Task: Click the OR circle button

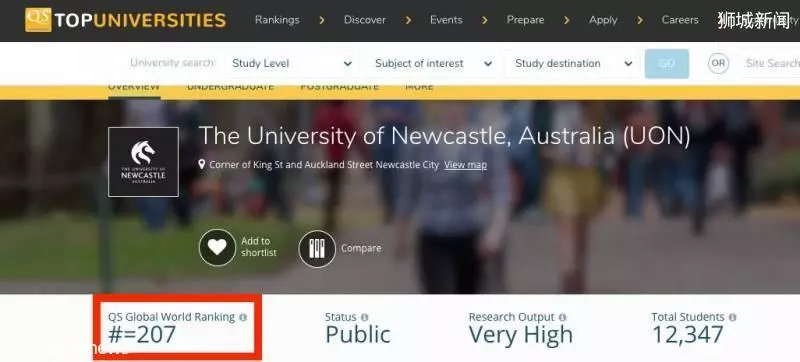Action: coord(718,63)
